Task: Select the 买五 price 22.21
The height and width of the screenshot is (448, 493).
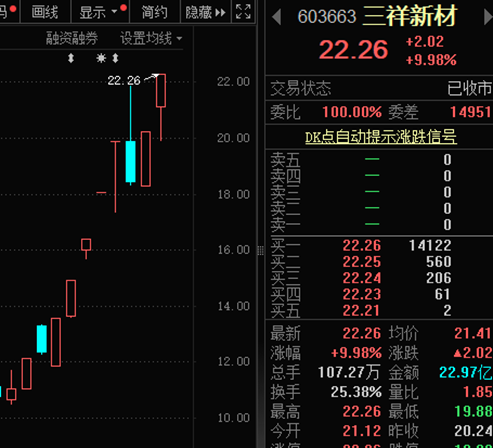Action: tap(361, 311)
